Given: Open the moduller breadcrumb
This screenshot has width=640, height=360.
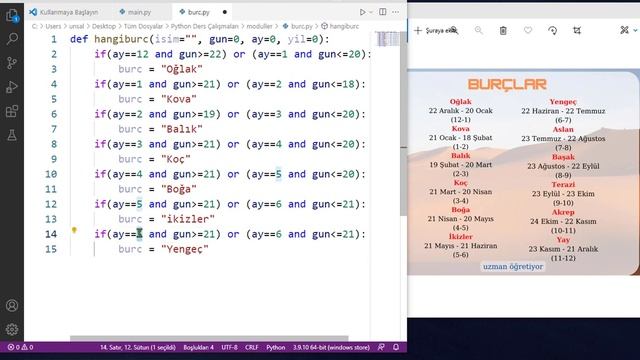Looking at the screenshot, I should [x=259, y=26].
